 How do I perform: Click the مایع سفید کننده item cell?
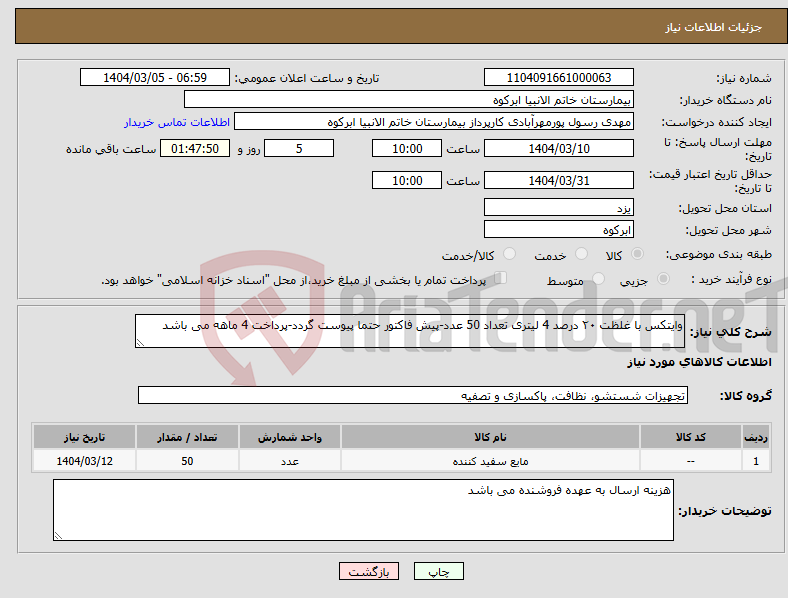tap(490, 461)
